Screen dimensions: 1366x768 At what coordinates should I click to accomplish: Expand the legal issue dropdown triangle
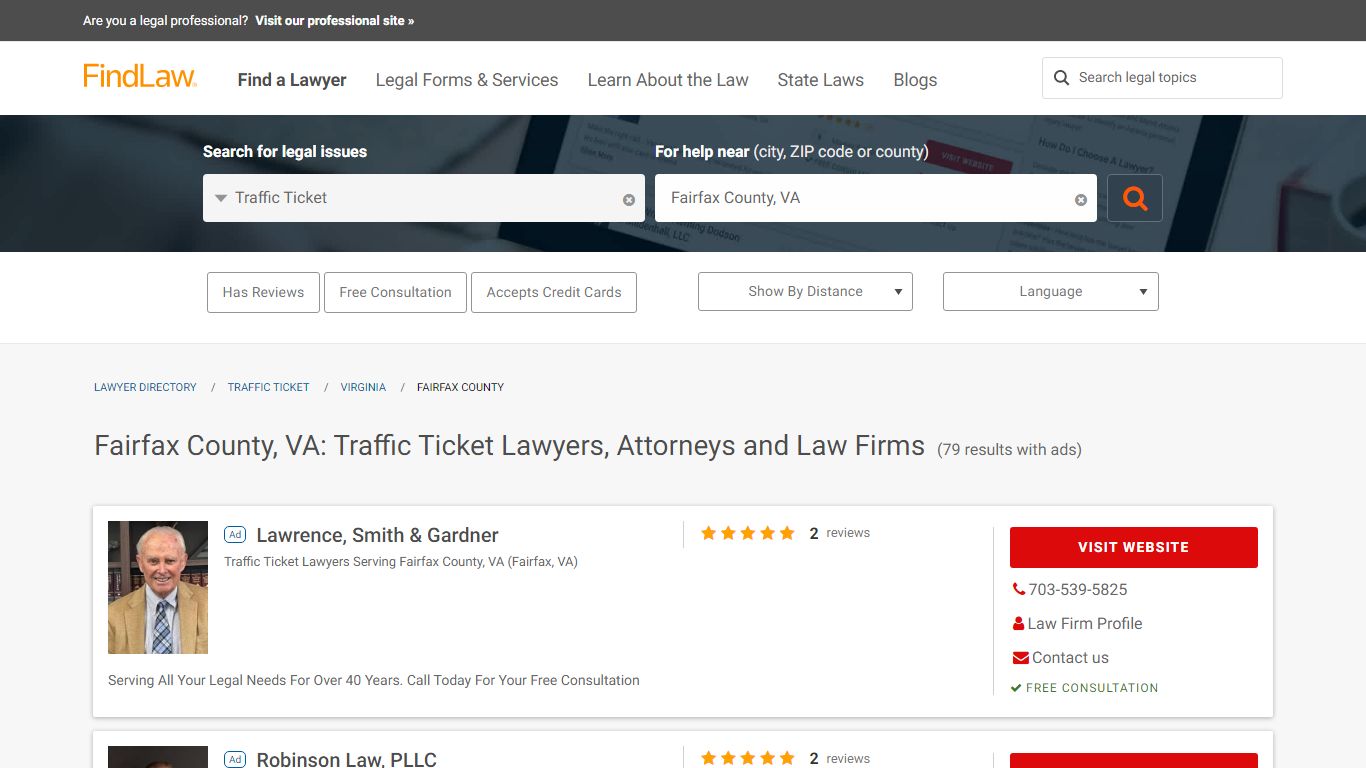coord(221,198)
